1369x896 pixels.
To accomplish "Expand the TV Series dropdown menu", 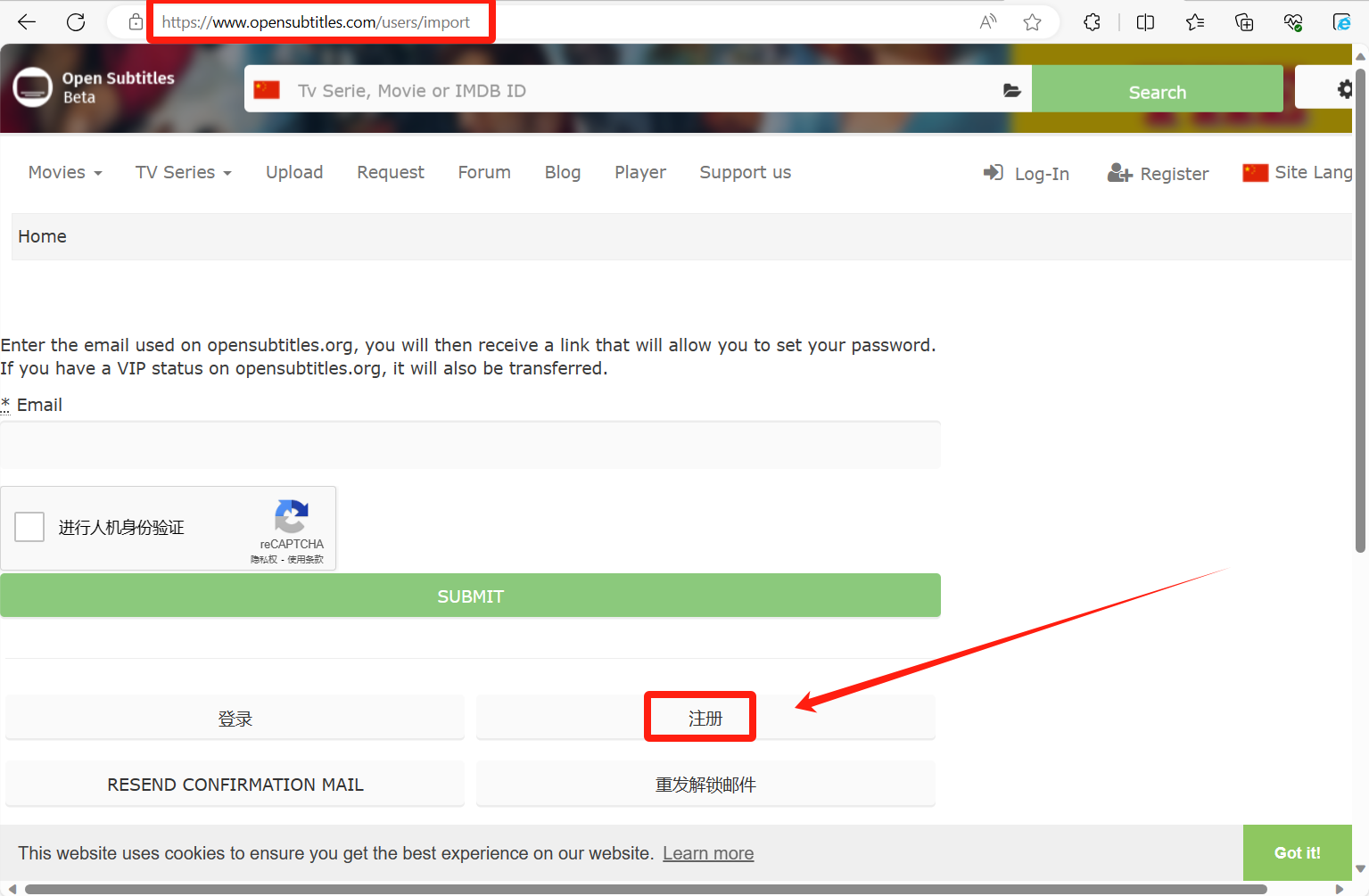I will pos(183,173).
